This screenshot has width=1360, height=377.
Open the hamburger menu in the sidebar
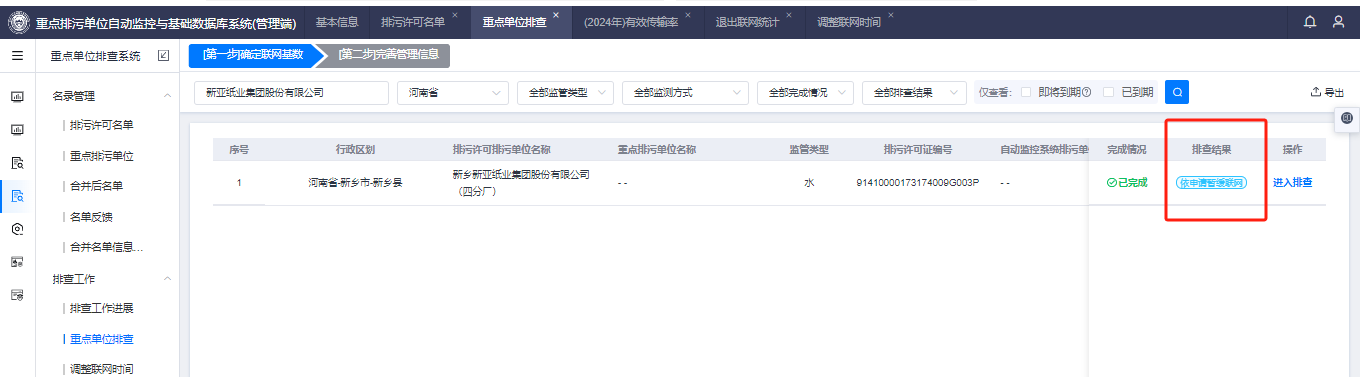click(x=17, y=56)
